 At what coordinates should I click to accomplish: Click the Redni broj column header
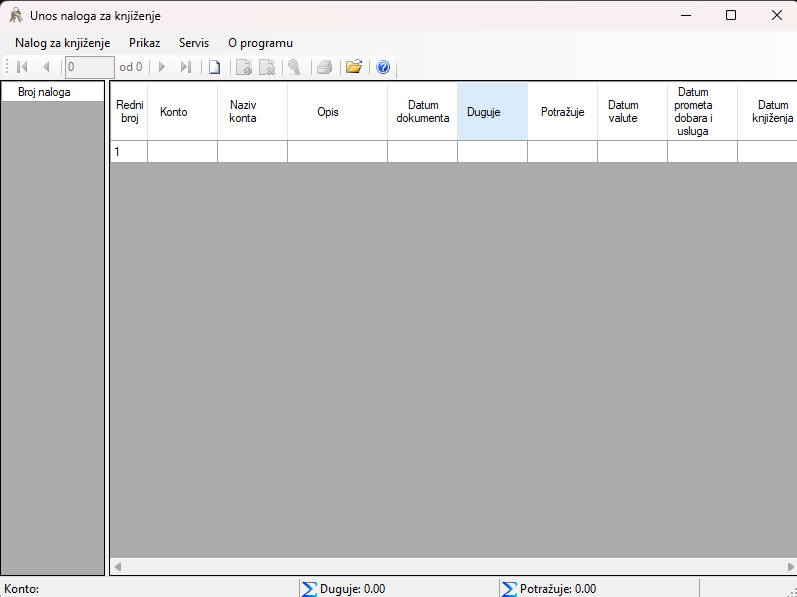[x=129, y=112]
